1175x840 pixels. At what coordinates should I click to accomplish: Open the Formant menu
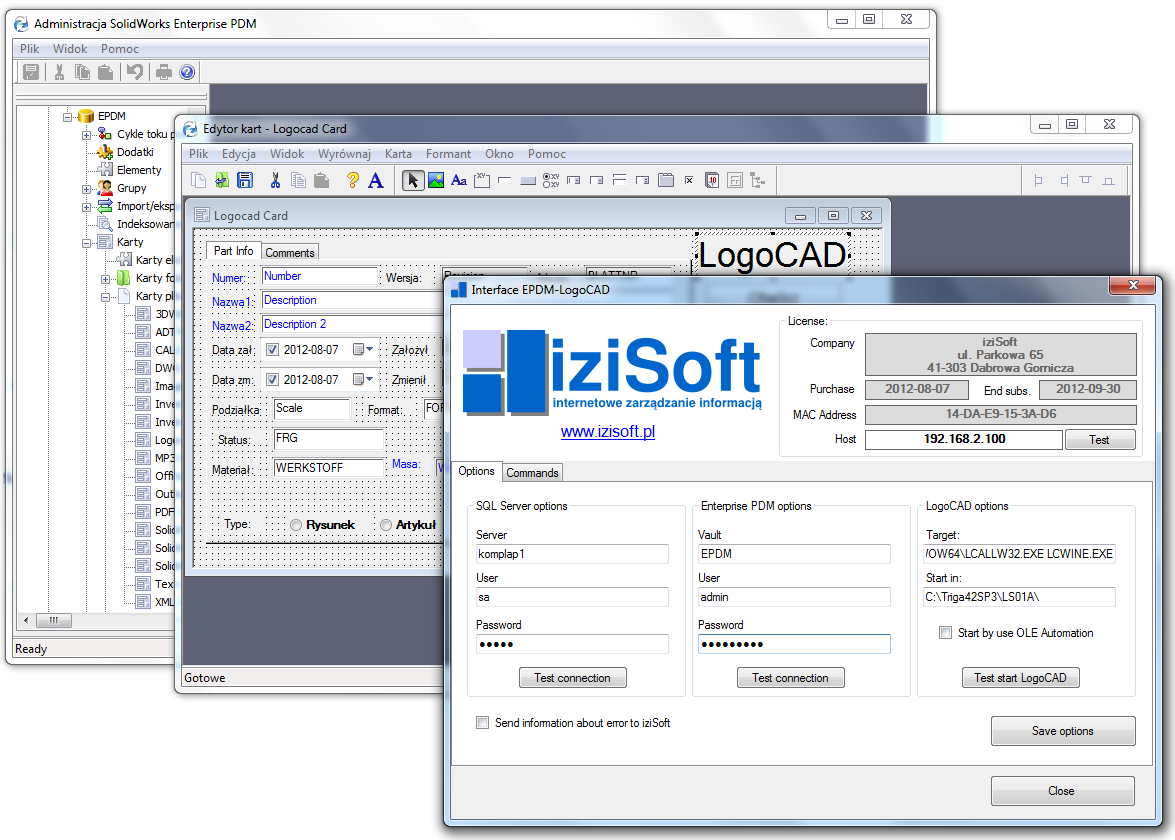click(x=448, y=154)
